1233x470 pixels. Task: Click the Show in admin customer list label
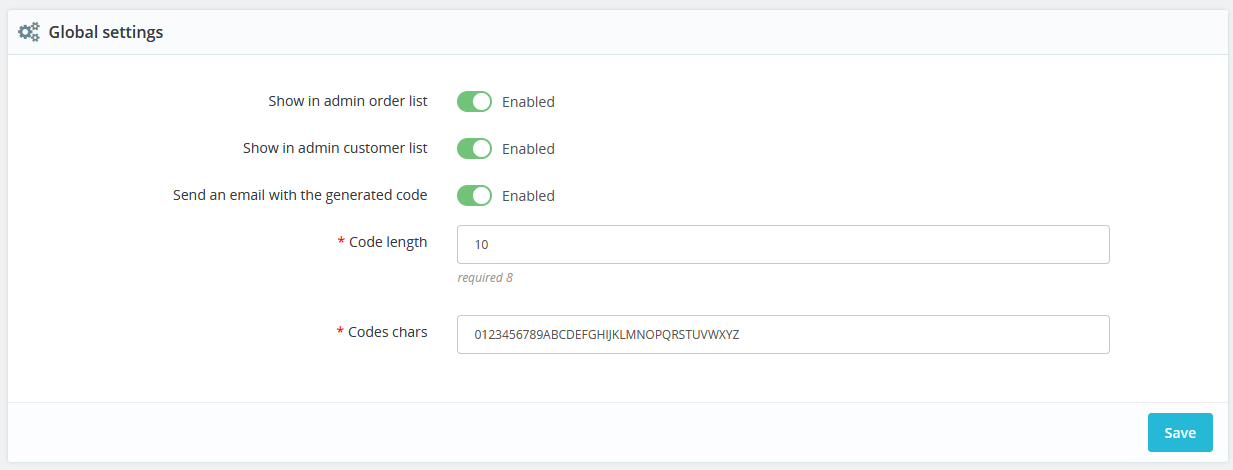click(335, 148)
